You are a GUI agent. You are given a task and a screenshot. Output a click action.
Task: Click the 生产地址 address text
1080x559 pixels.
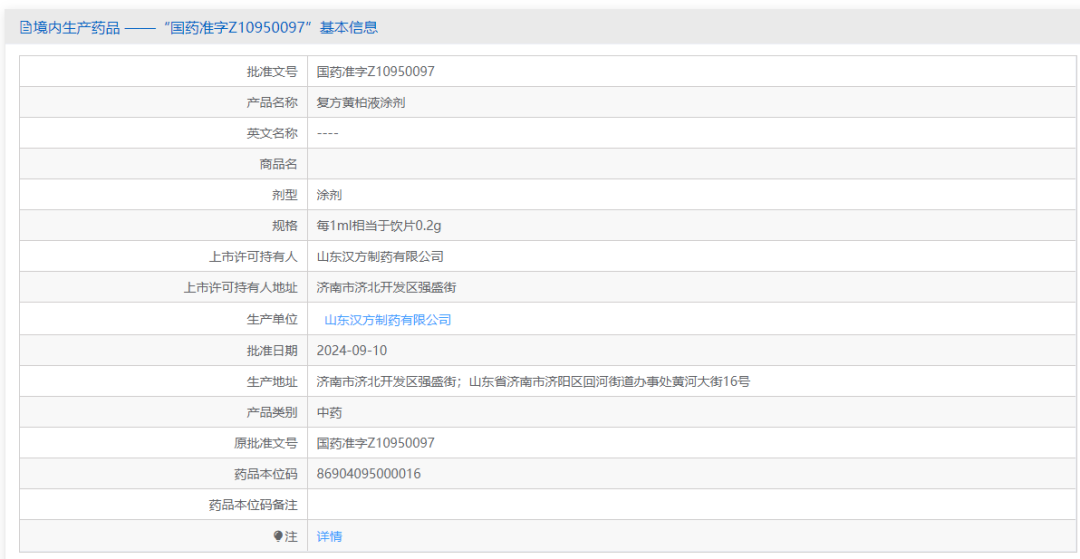532,381
